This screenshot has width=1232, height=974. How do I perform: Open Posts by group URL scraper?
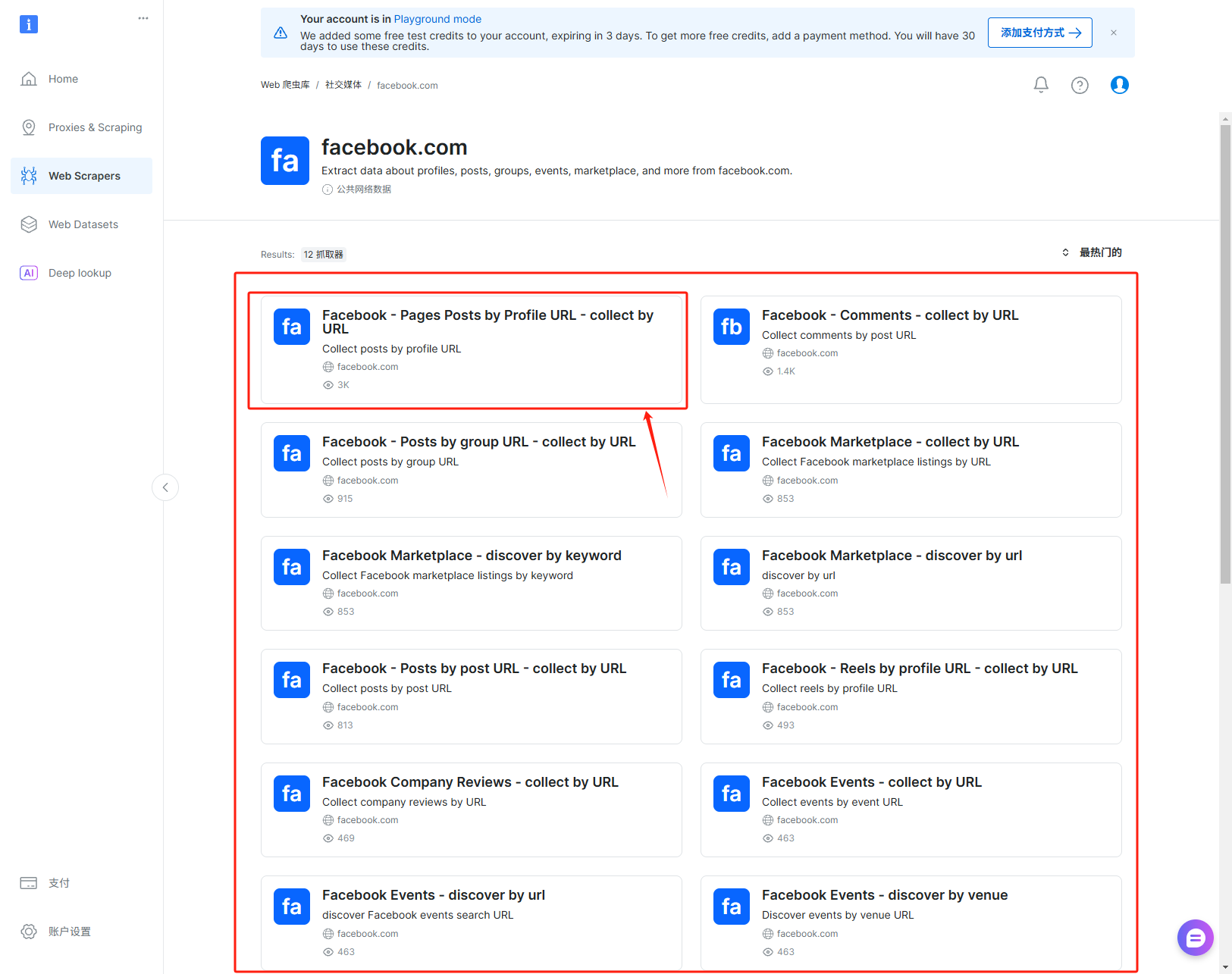[472, 470]
